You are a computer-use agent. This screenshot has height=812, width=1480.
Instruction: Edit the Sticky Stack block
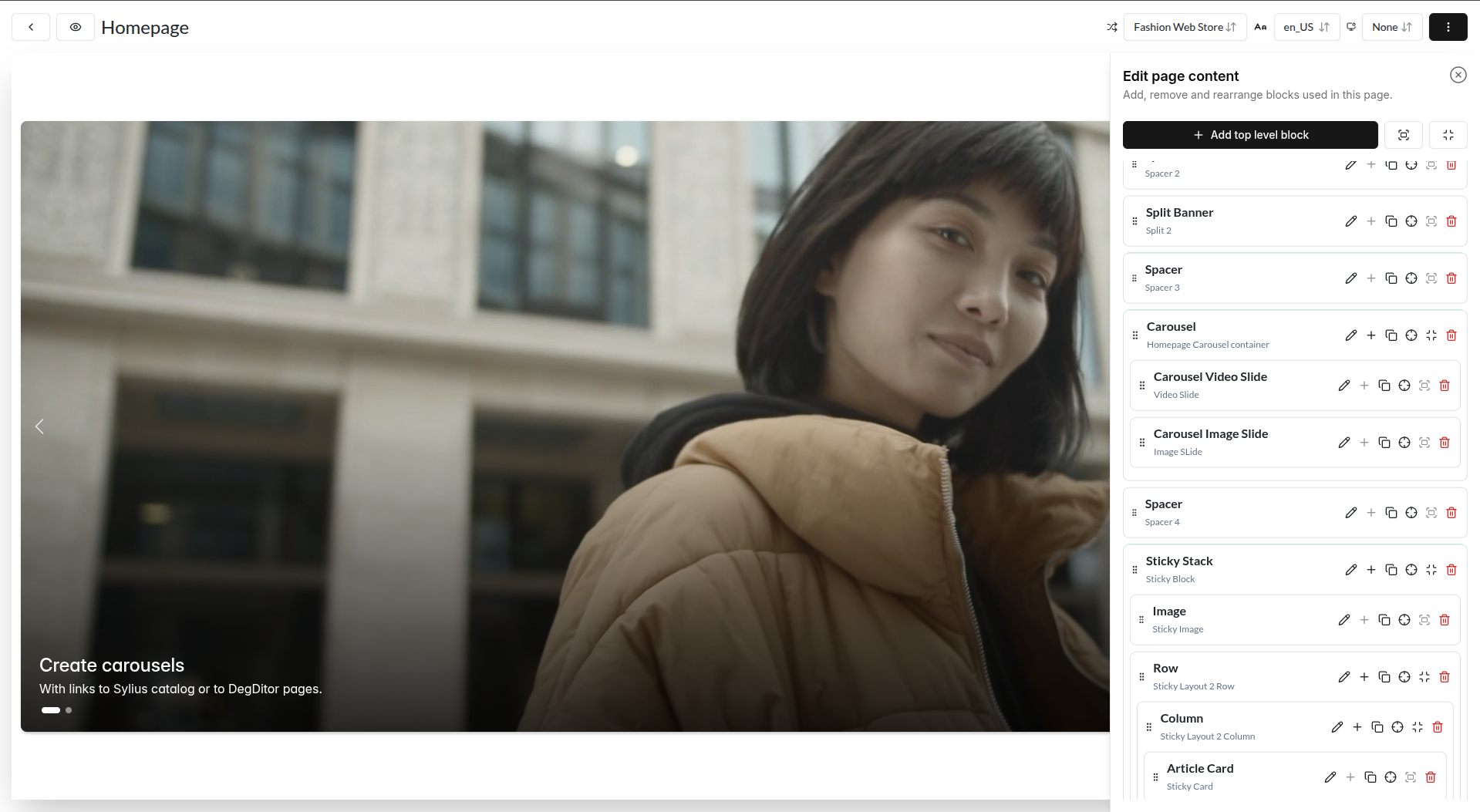(1351, 570)
